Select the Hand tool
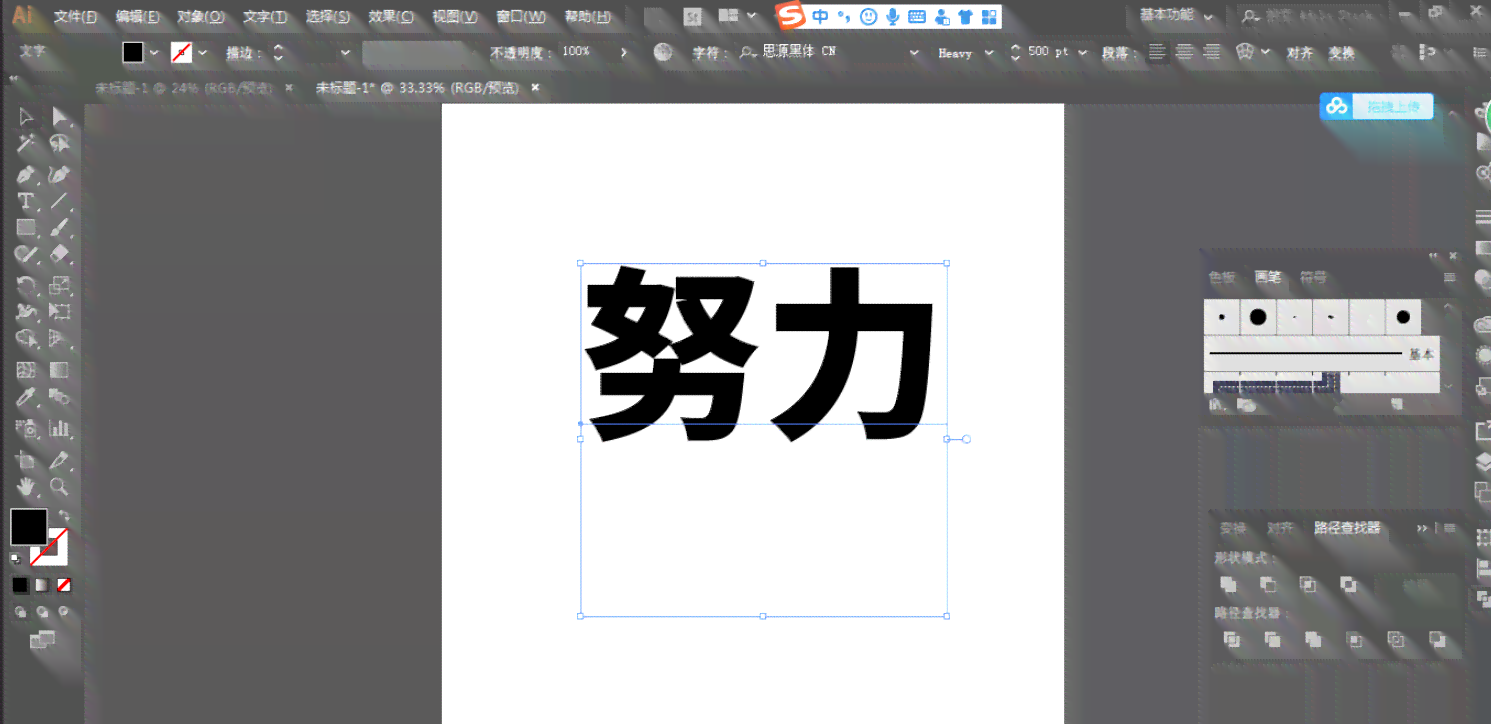The height and width of the screenshot is (724, 1491). pyautogui.click(x=27, y=488)
